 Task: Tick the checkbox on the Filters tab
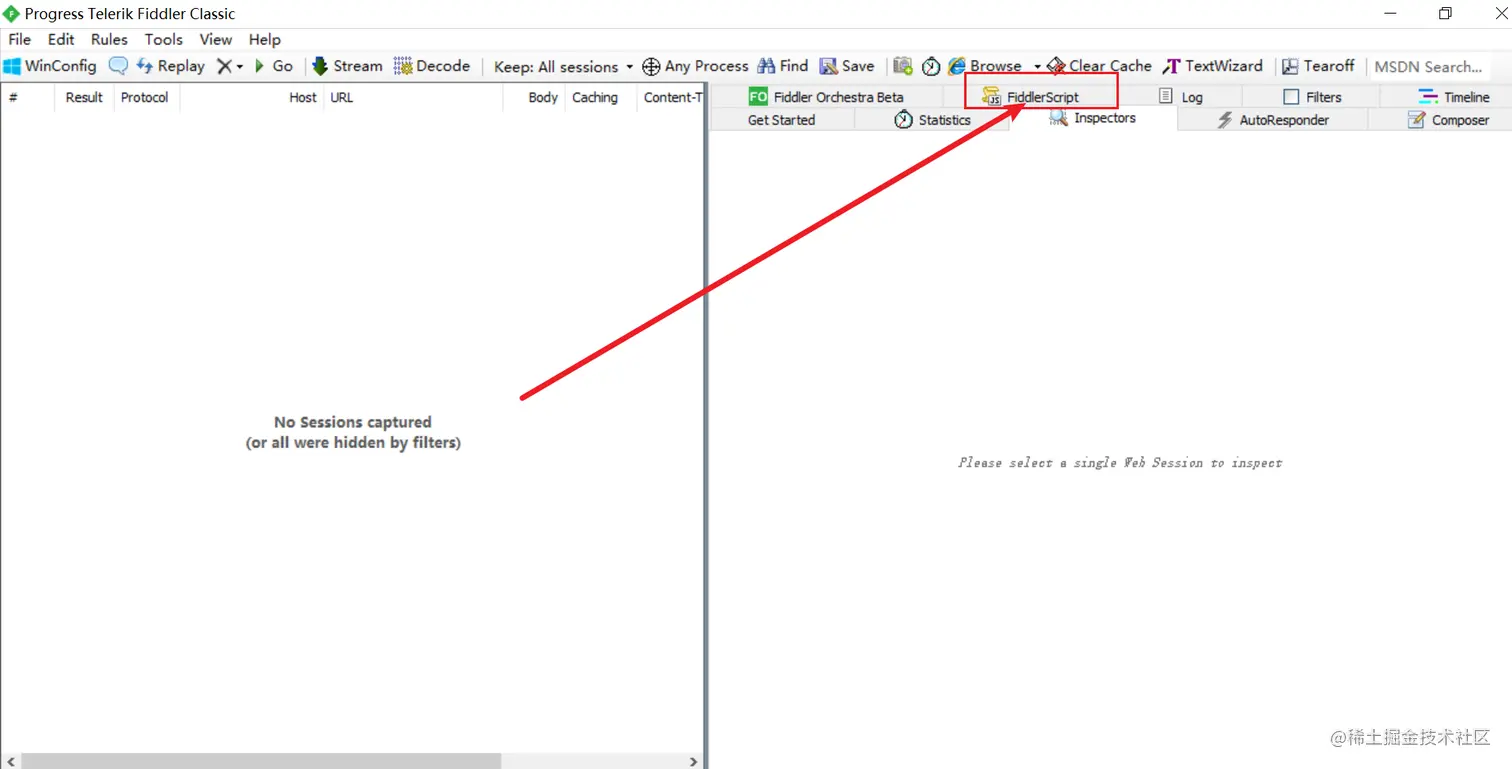click(1291, 97)
